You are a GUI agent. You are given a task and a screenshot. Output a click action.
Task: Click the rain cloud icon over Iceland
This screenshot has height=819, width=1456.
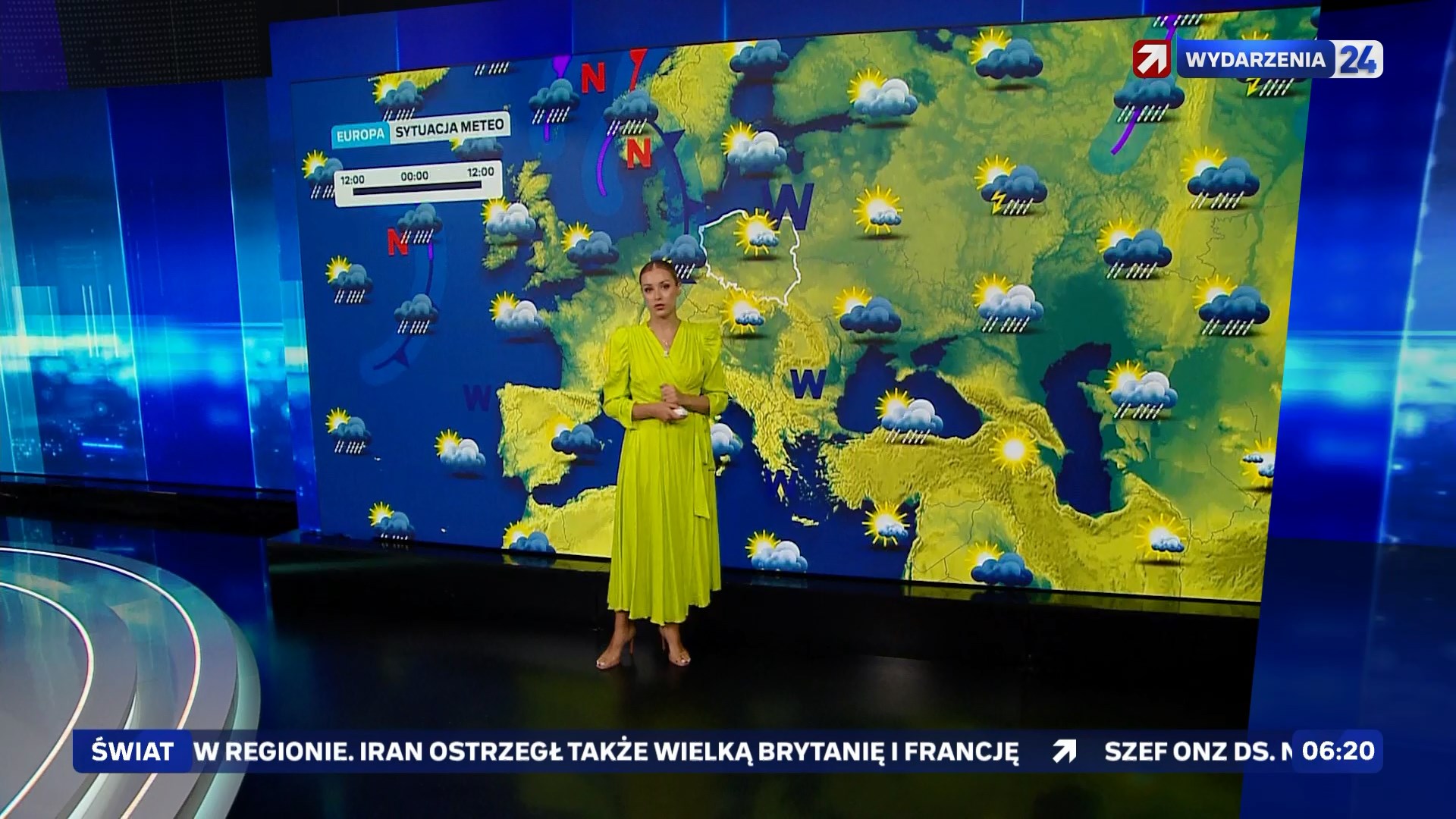tap(397, 99)
